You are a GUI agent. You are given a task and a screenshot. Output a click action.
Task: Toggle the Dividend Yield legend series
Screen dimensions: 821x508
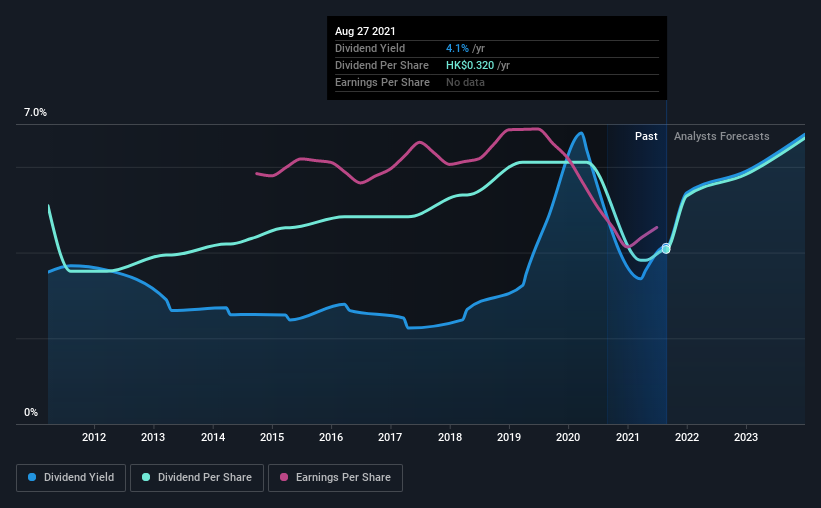70,478
